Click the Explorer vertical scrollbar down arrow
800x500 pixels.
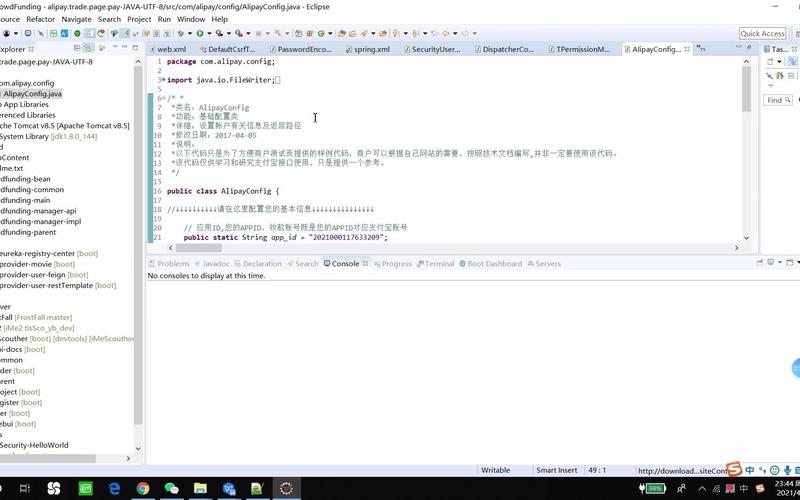[x=138, y=448]
